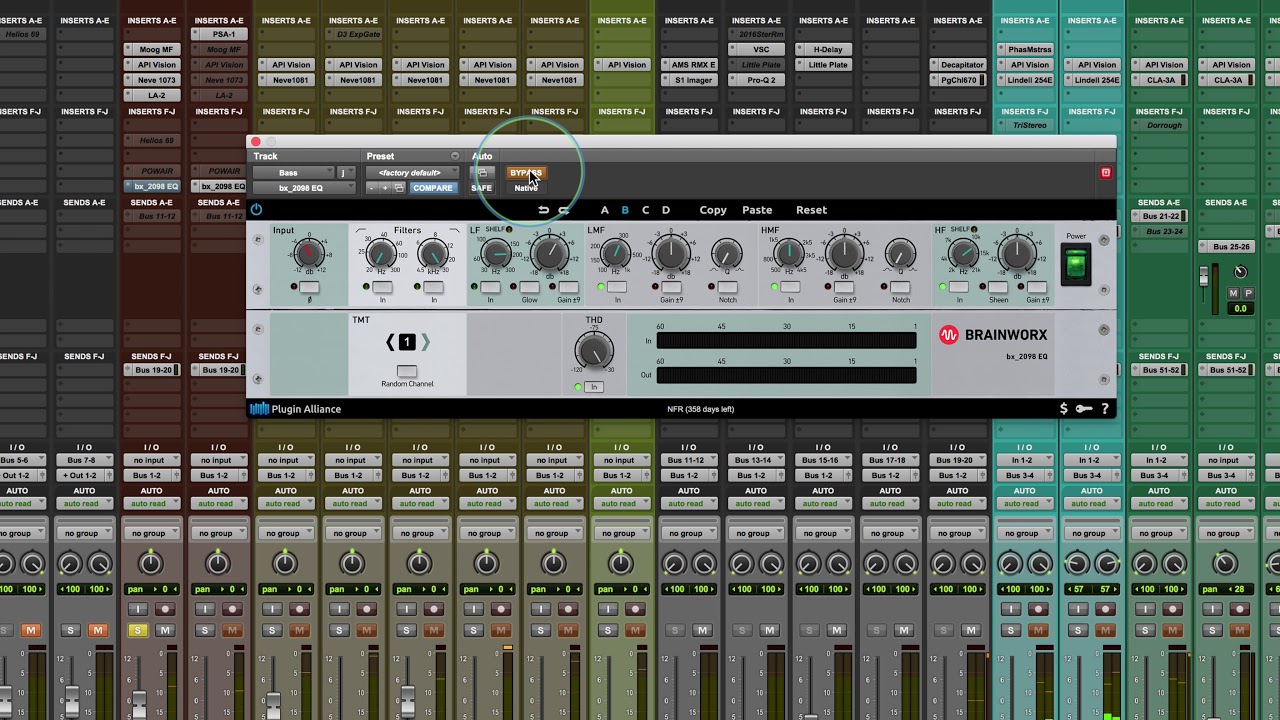Click the Out level meter
Screen dimensions: 1280x720
coord(786,375)
